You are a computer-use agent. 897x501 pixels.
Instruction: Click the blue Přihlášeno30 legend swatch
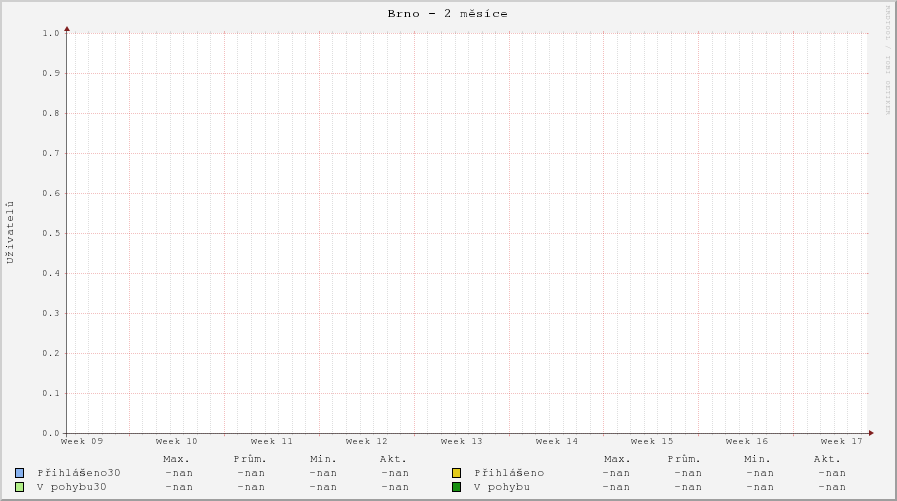pyautogui.click(x=19, y=473)
